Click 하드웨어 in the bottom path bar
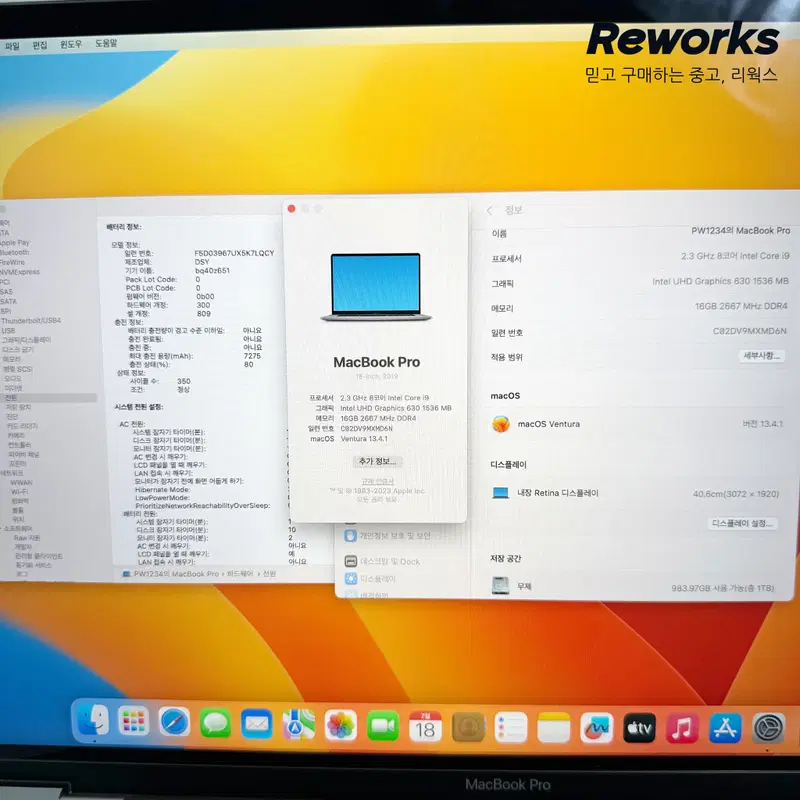Viewport: 800px width, 800px height. click(x=240, y=574)
